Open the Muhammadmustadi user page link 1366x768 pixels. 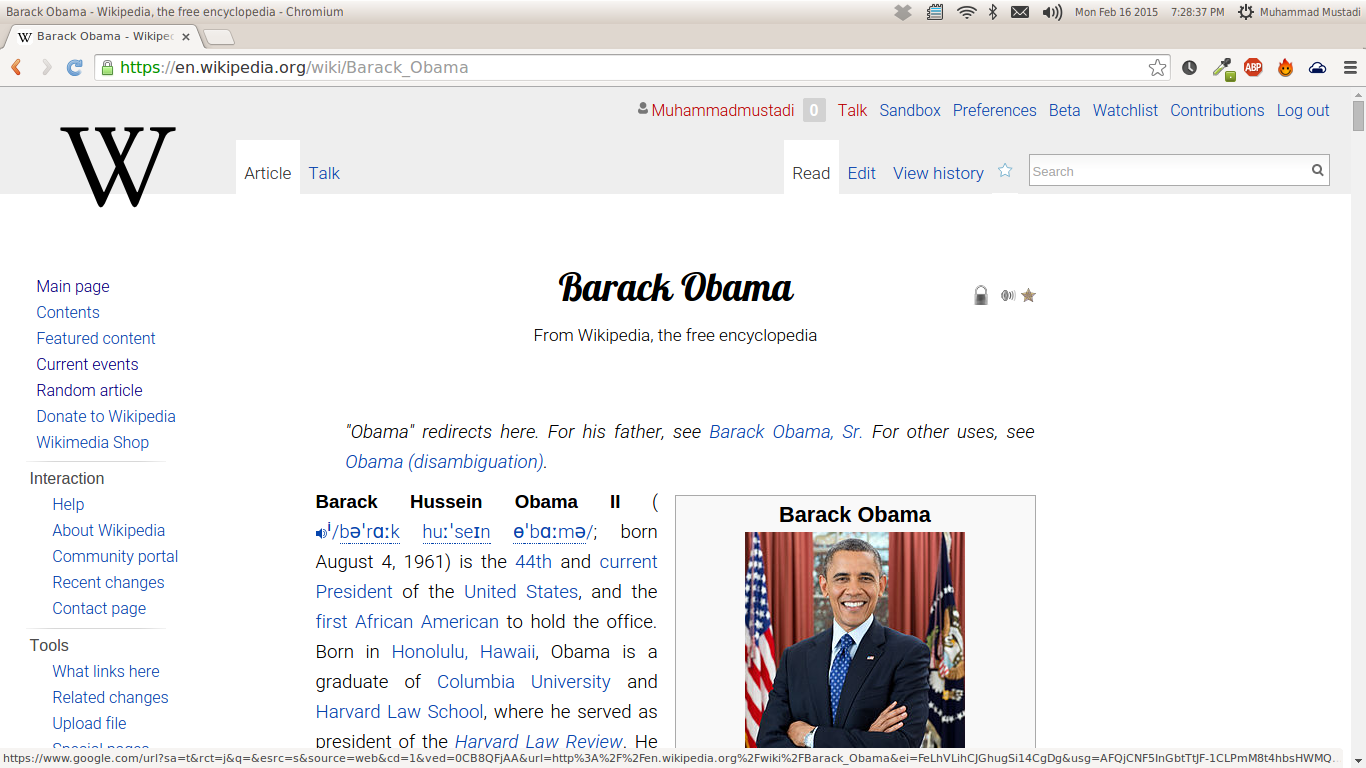click(x=723, y=110)
